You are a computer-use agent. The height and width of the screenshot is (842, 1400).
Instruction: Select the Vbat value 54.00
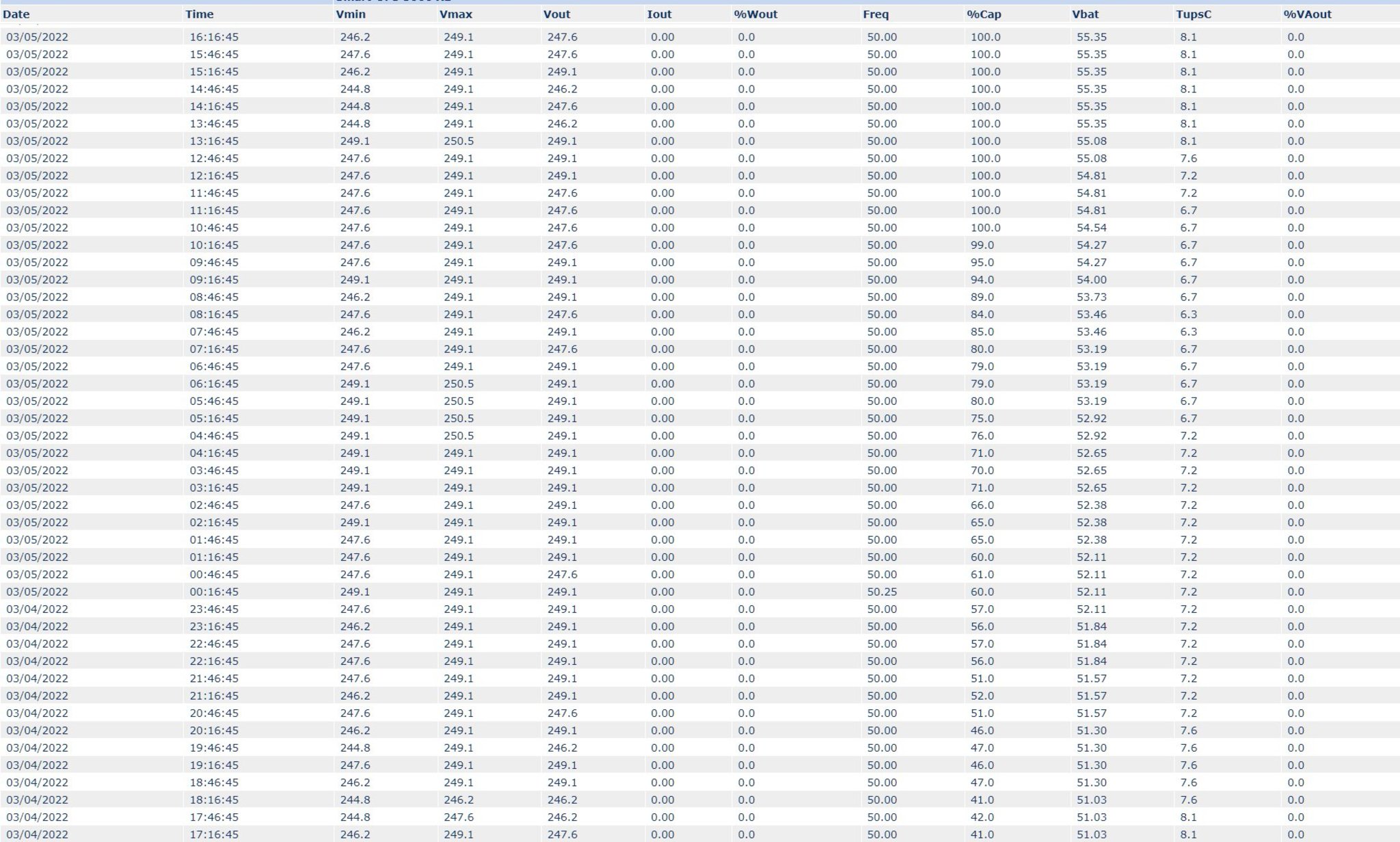click(x=1092, y=280)
